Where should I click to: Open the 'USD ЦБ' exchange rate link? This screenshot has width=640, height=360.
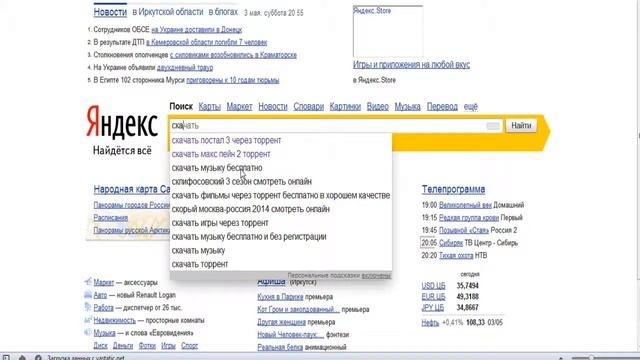tap(433, 286)
